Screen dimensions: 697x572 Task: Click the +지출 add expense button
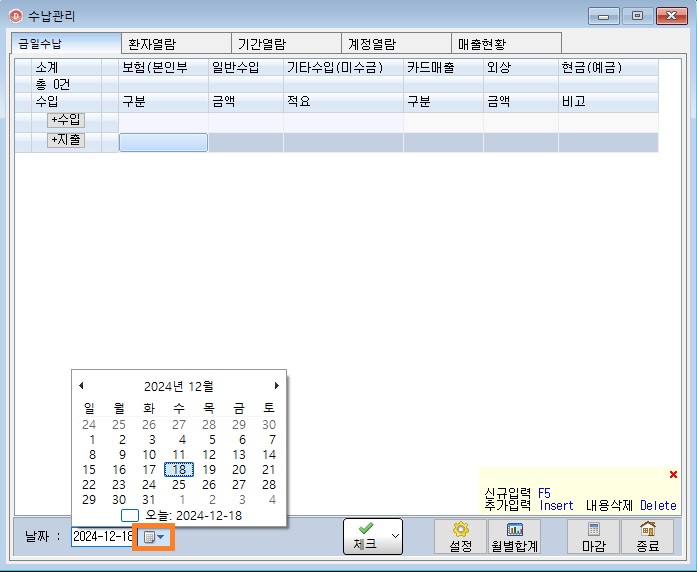(66, 140)
